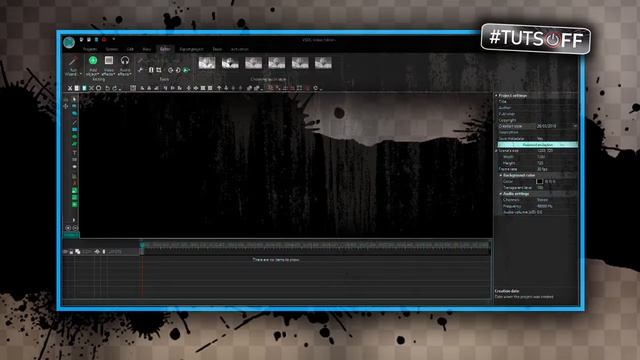Screen dimensions: 640x360
Task: Toggle the timeline layer lock icon
Action: 71,252
